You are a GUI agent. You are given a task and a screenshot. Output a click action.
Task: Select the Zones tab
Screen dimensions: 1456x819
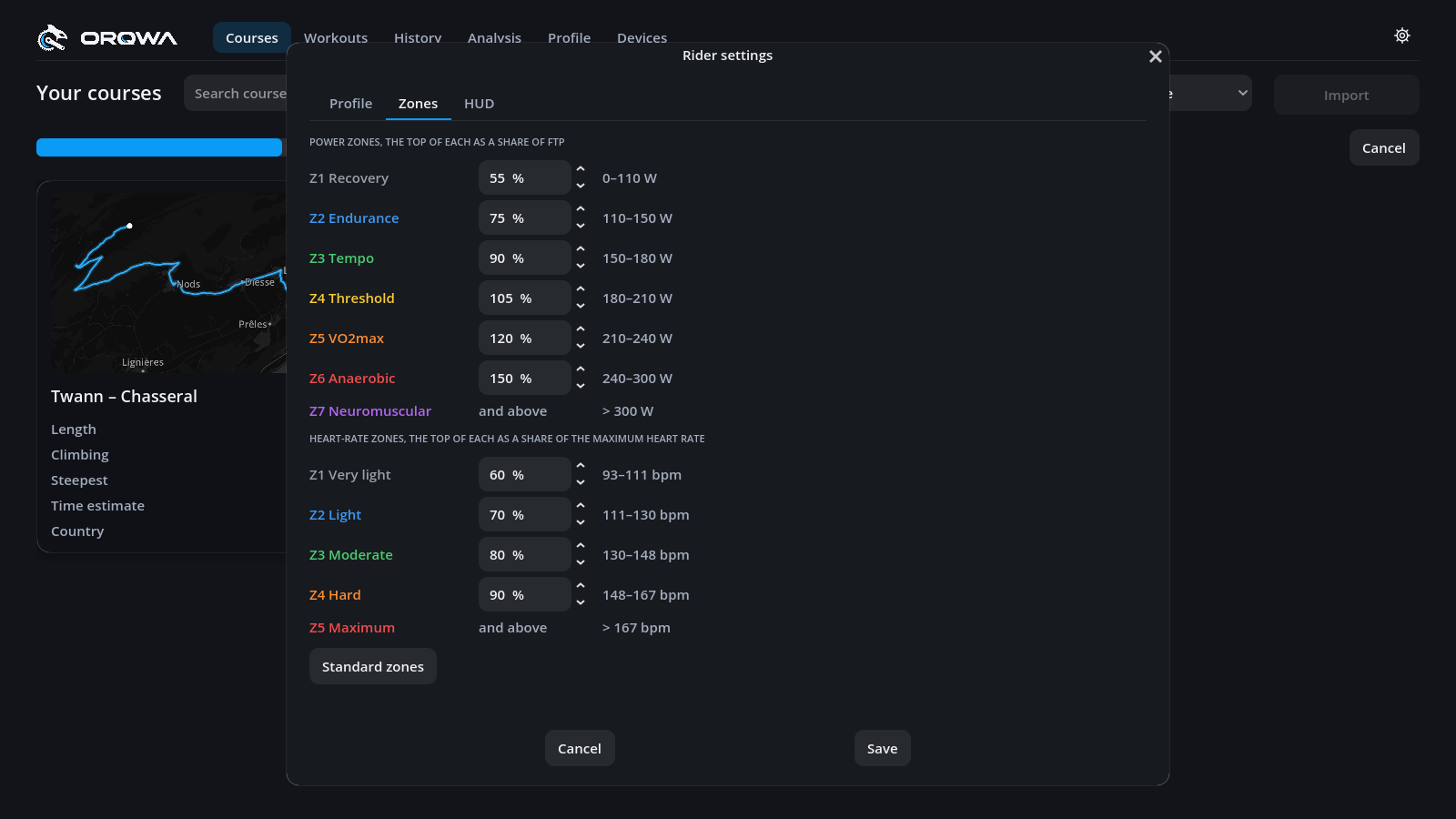418,104
